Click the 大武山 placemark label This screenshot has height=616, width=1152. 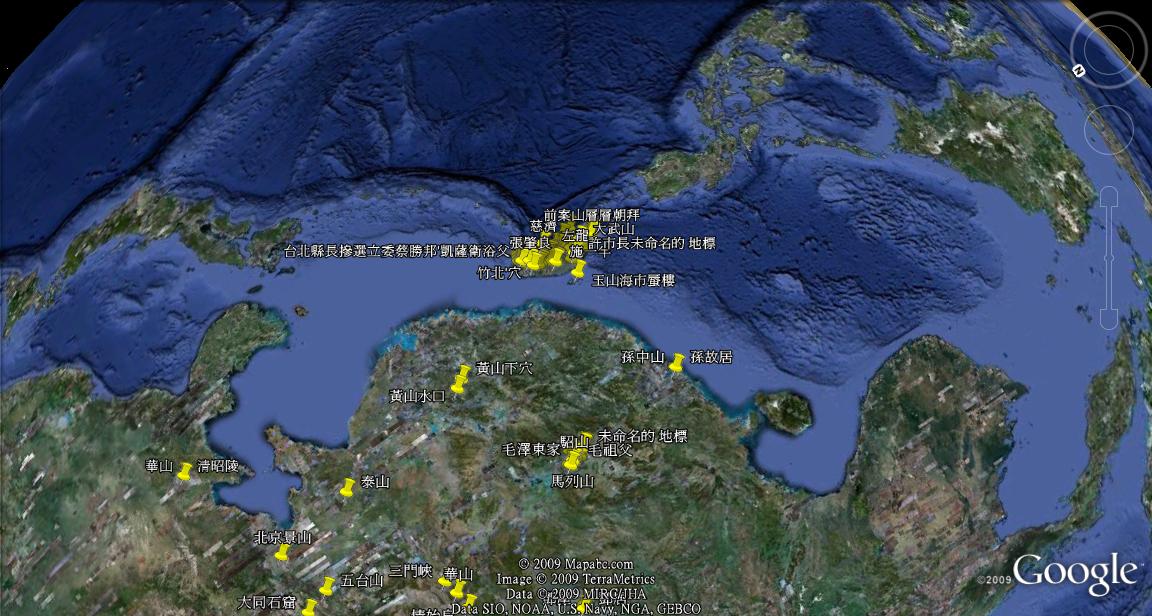pos(614,229)
